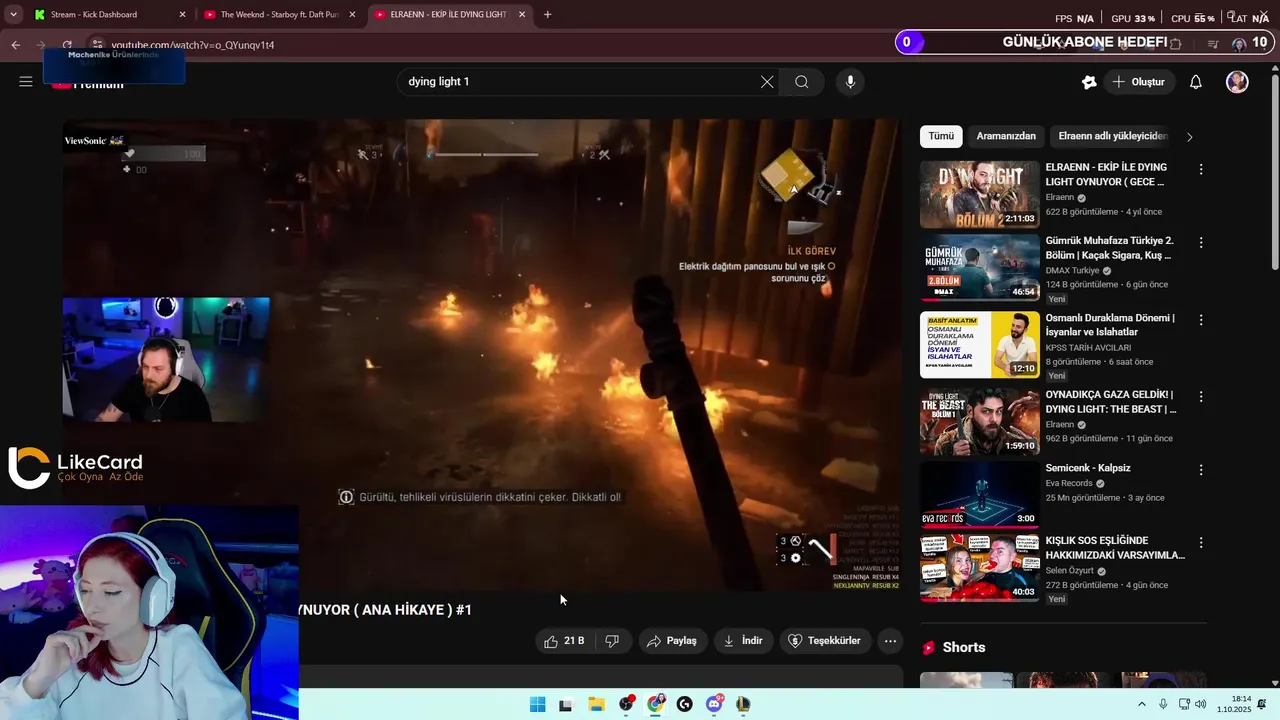Open the YouTube hamburger guide menu
Screen dimensions: 1280x720
click(x=26, y=82)
